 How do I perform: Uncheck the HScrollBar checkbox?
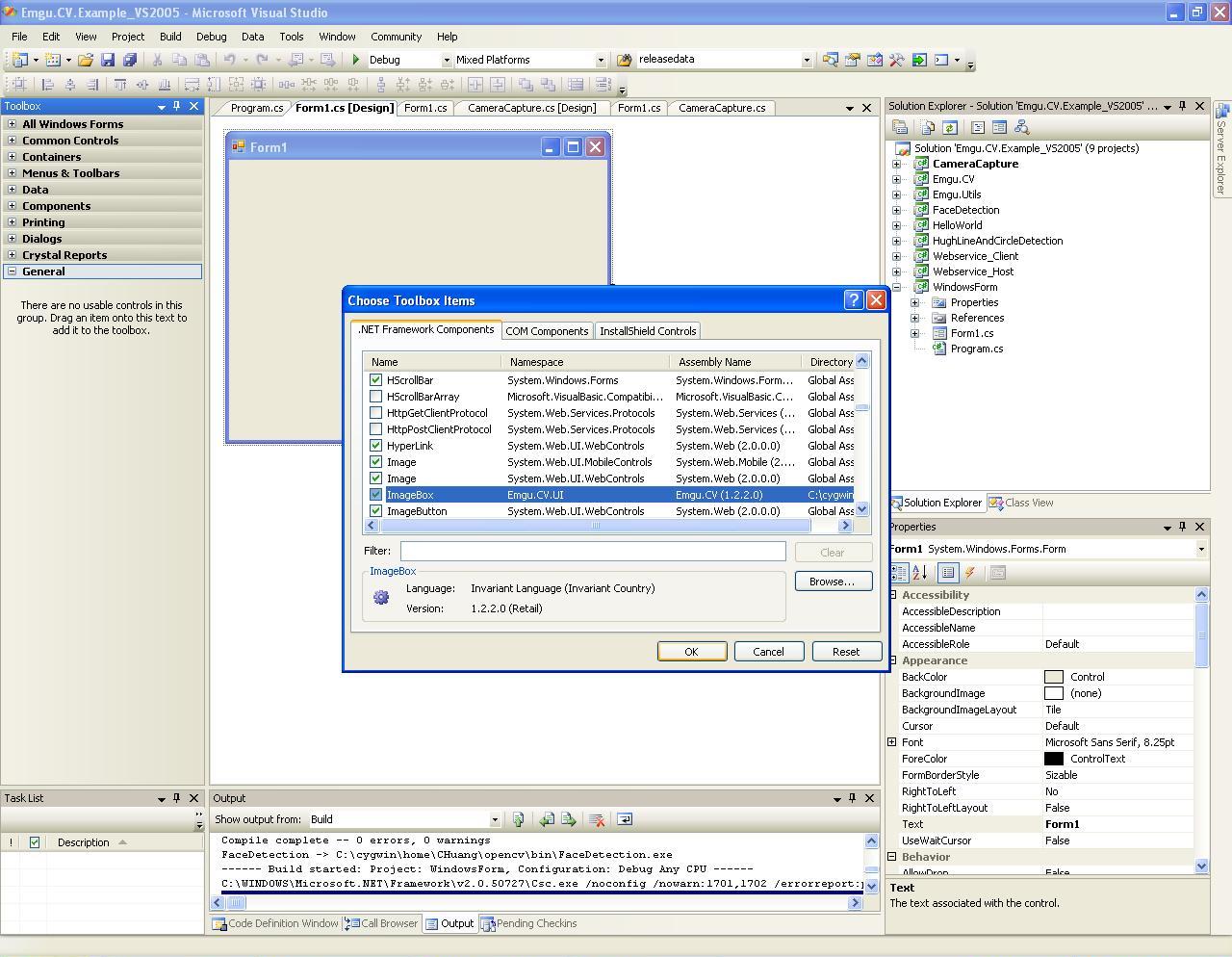pos(375,380)
